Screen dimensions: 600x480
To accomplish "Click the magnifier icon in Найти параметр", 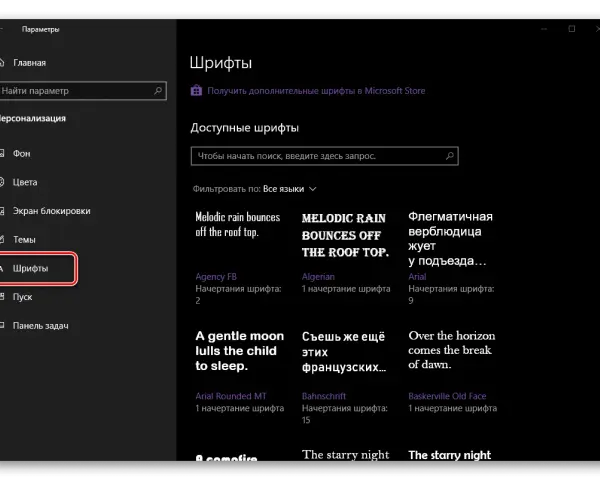I will coord(158,91).
